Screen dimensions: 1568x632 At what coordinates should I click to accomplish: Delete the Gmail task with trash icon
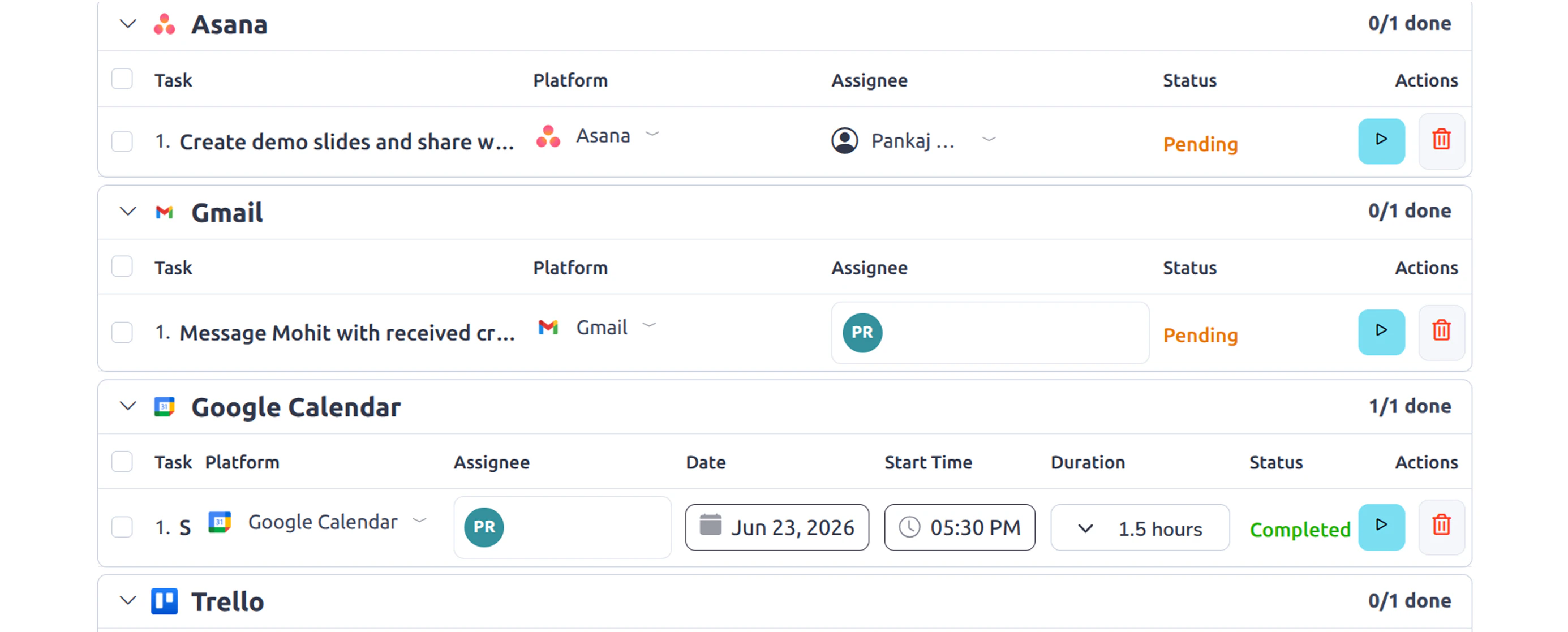click(1441, 332)
